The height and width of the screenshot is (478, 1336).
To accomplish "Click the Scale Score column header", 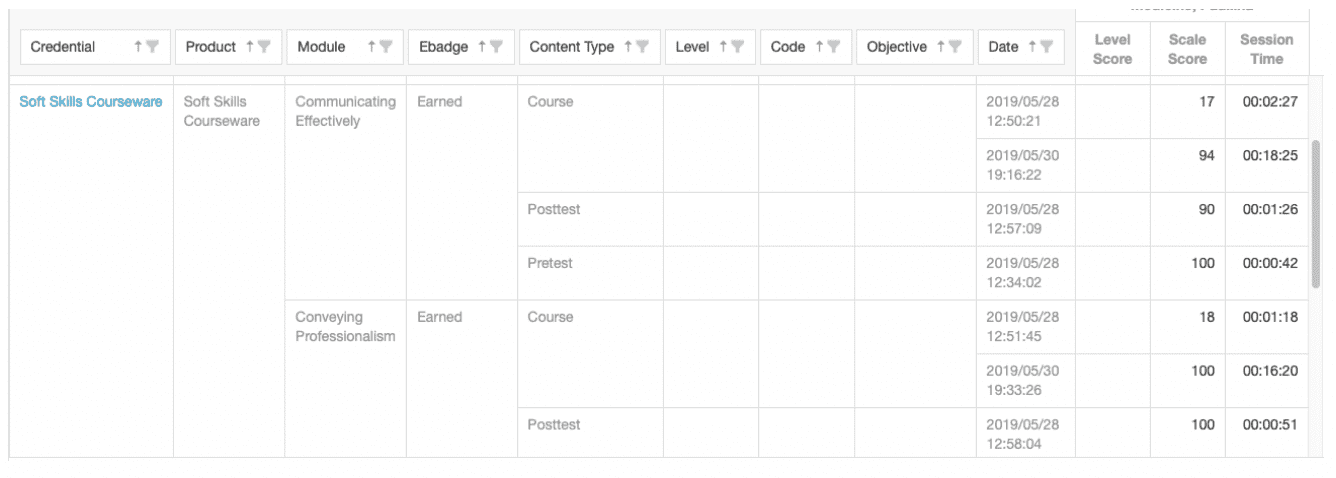I will [1187, 49].
